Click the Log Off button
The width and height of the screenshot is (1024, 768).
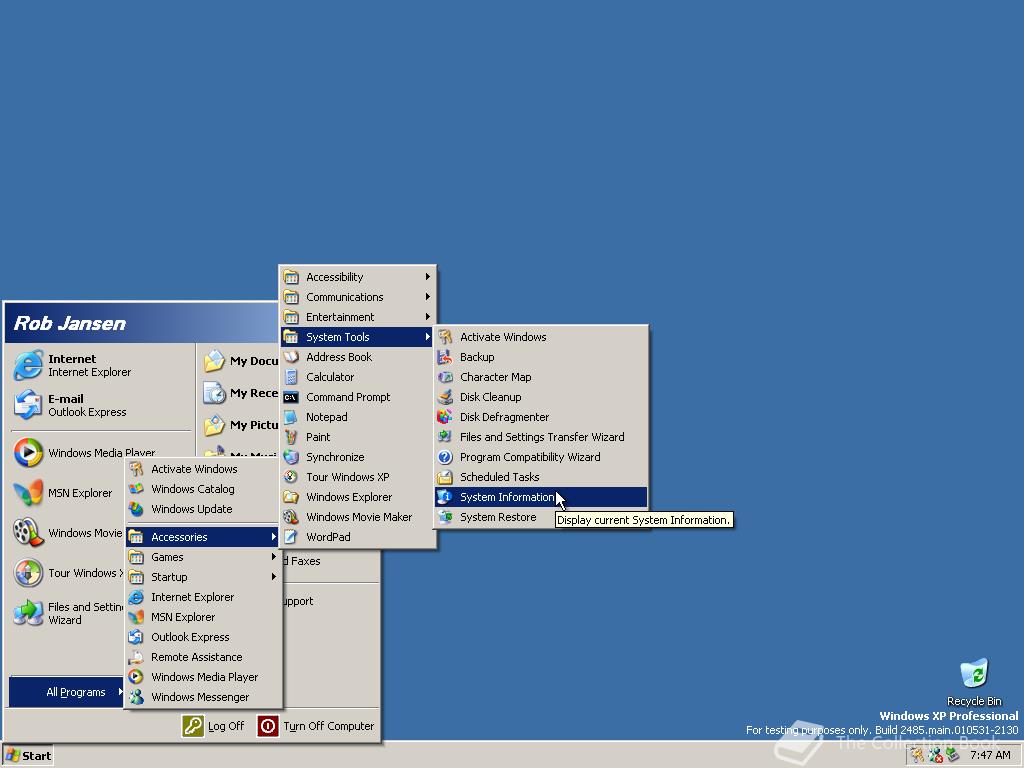(x=213, y=726)
